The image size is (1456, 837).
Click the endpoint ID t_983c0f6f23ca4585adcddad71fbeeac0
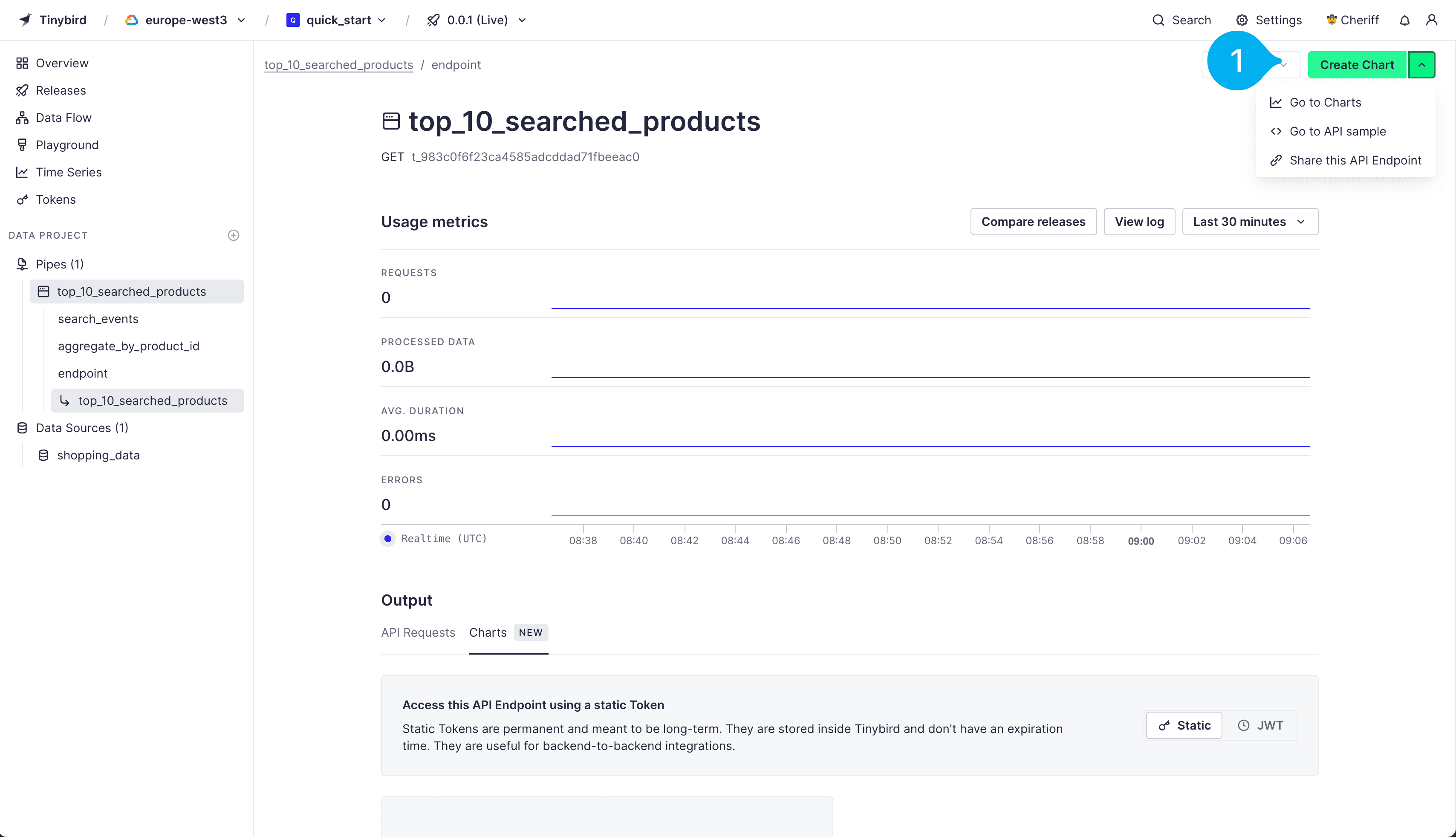[x=525, y=157]
